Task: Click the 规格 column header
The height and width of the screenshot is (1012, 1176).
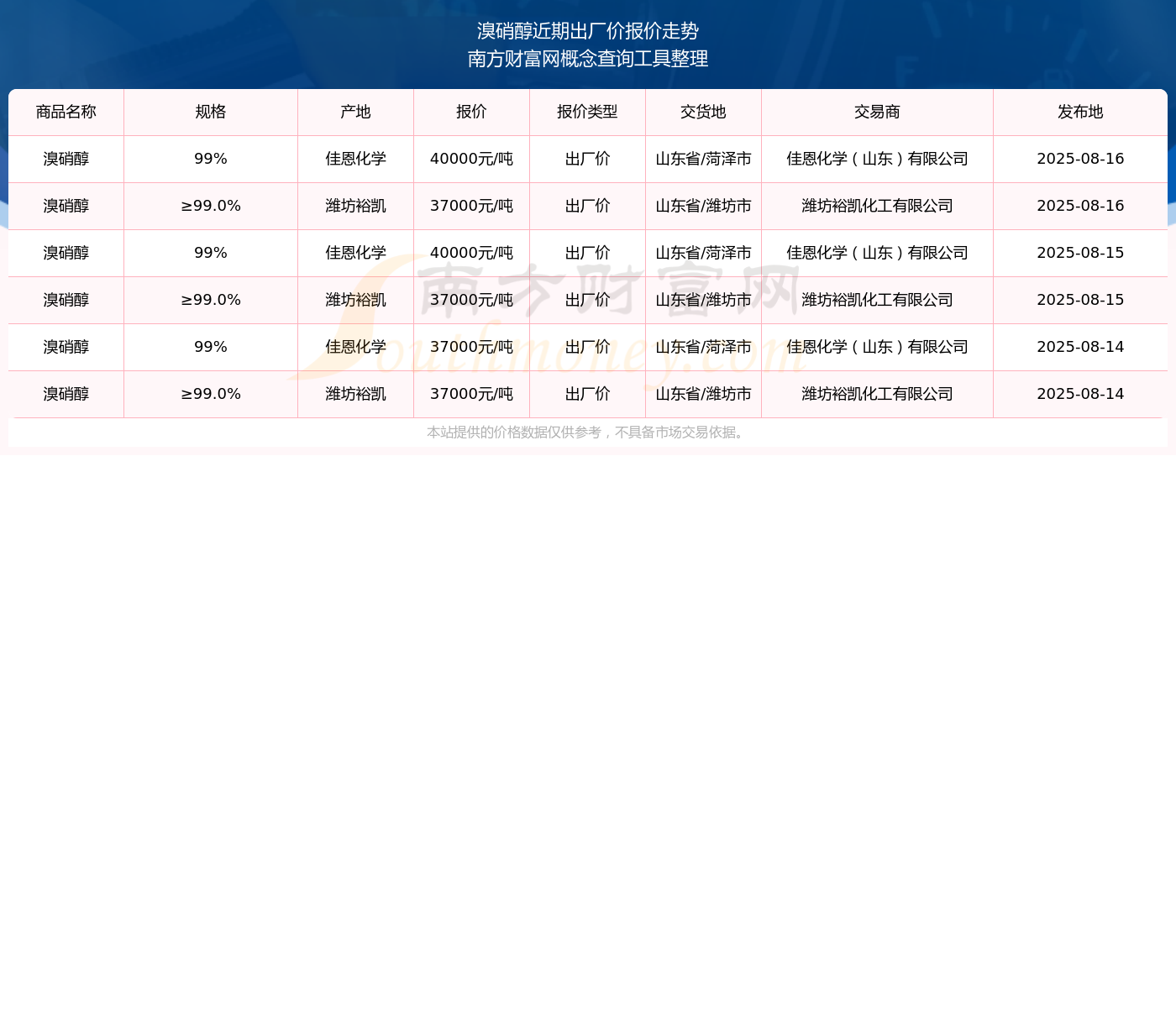Action: 211,113
